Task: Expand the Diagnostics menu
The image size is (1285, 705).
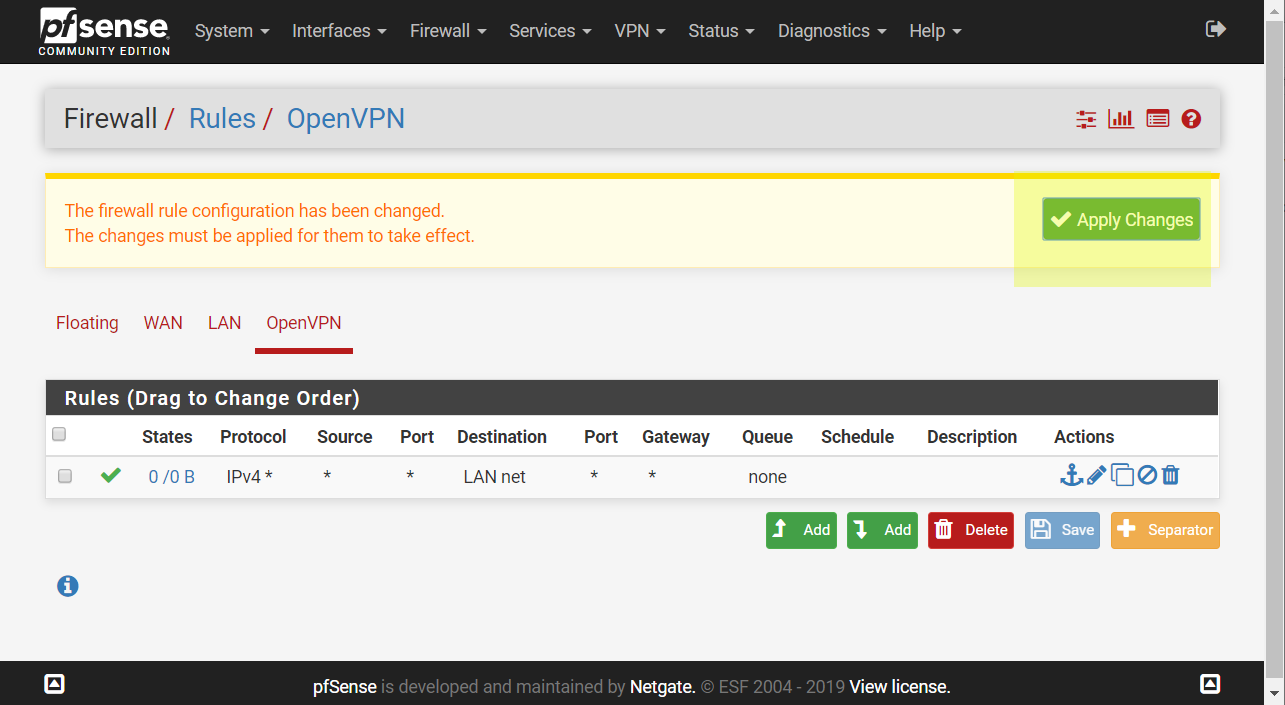Action: click(832, 31)
